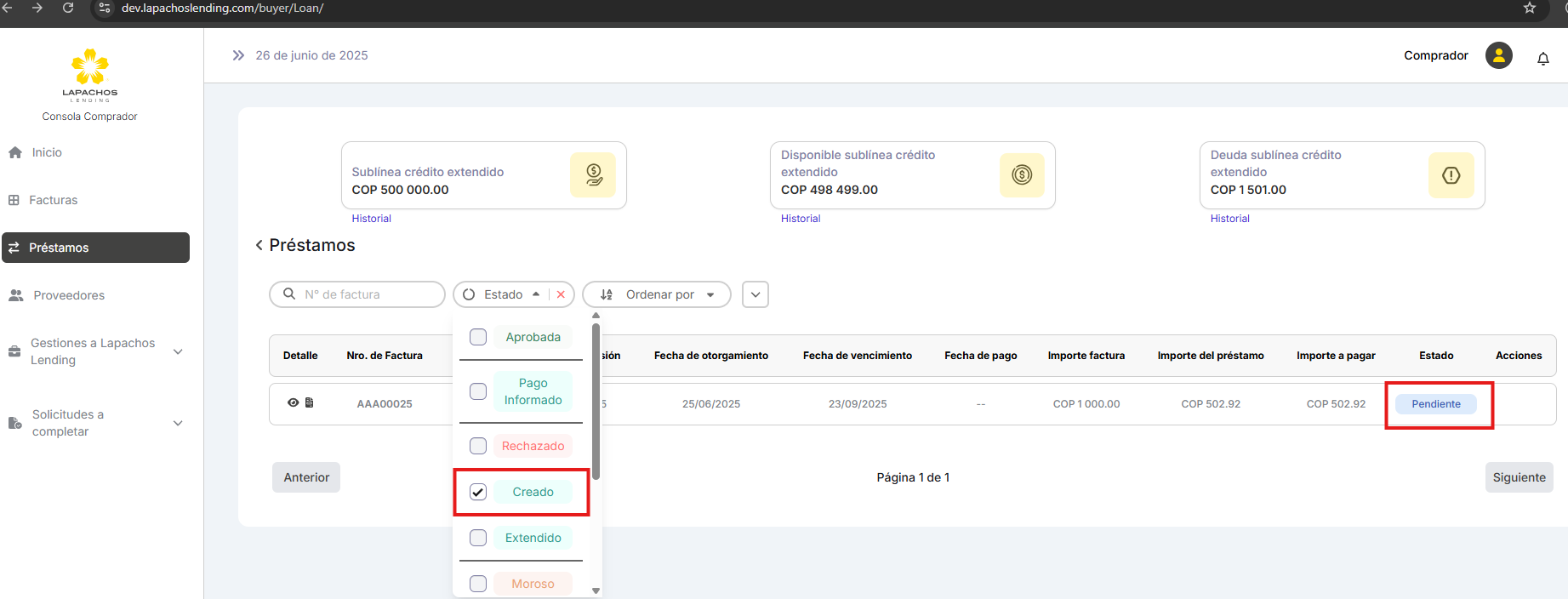1568x599 pixels.
Task: Open the user profile avatar
Action: 1498,55
